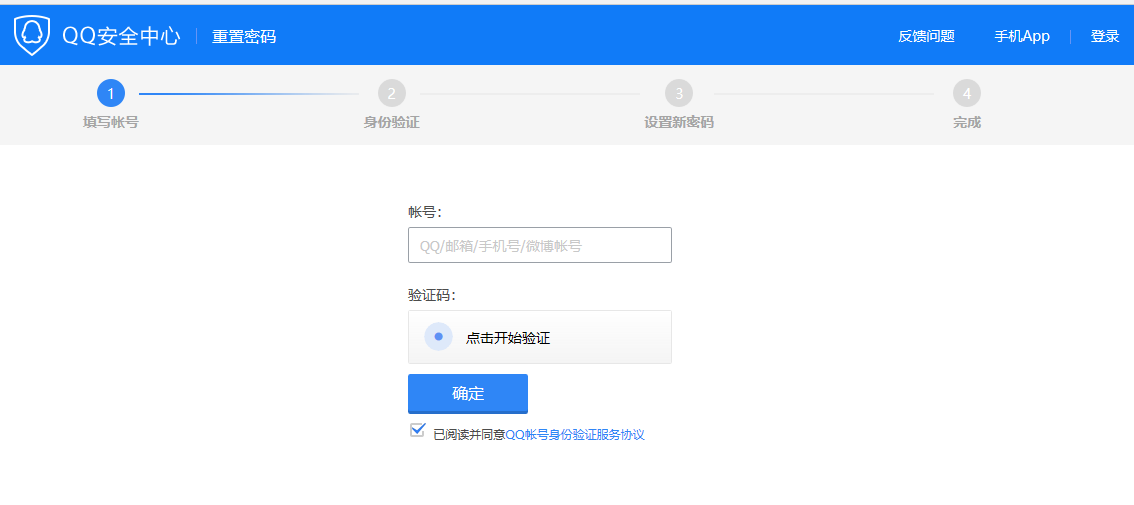Screen dimensions: 1134x505
Task: Click the 确定 confirm button
Action: click(468, 394)
